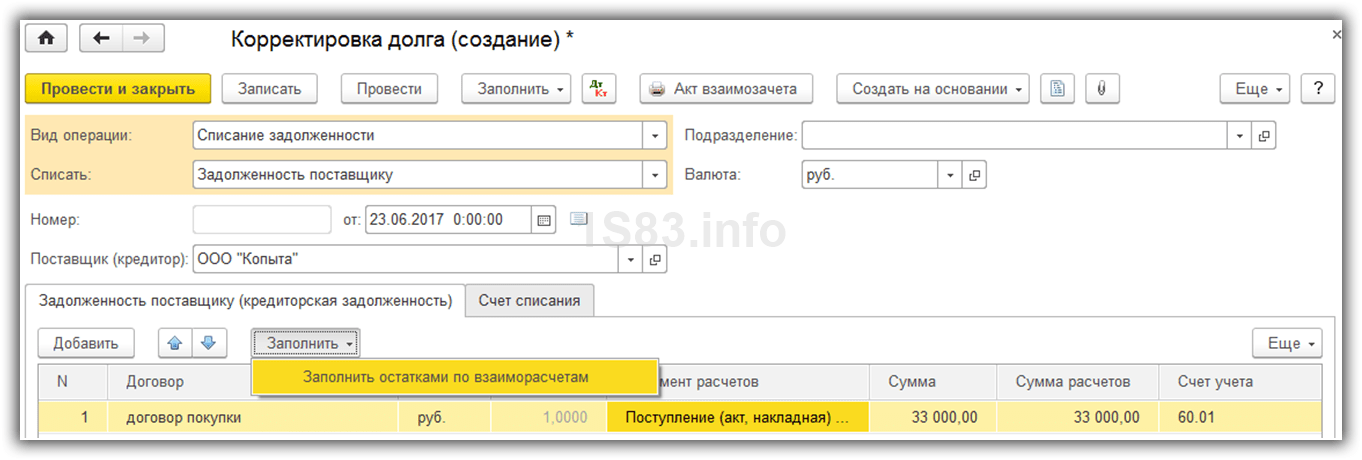
Task: Click the Номер input field
Action: pos(262,219)
